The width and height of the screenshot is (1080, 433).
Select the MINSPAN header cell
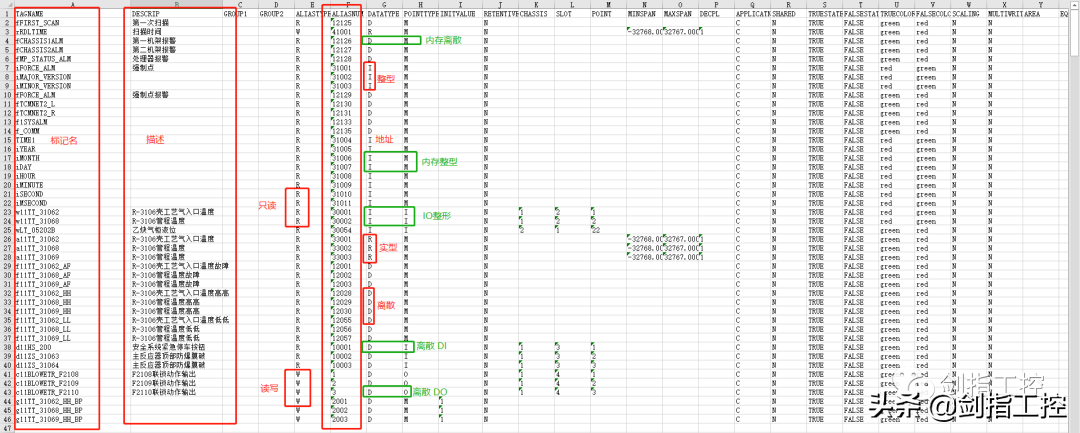tap(643, 14)
